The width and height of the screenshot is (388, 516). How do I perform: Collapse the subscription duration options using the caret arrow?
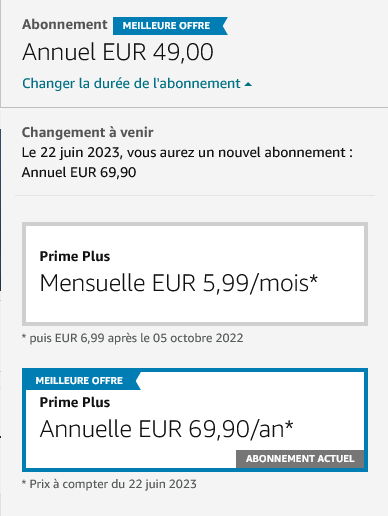tap(248, 84)
